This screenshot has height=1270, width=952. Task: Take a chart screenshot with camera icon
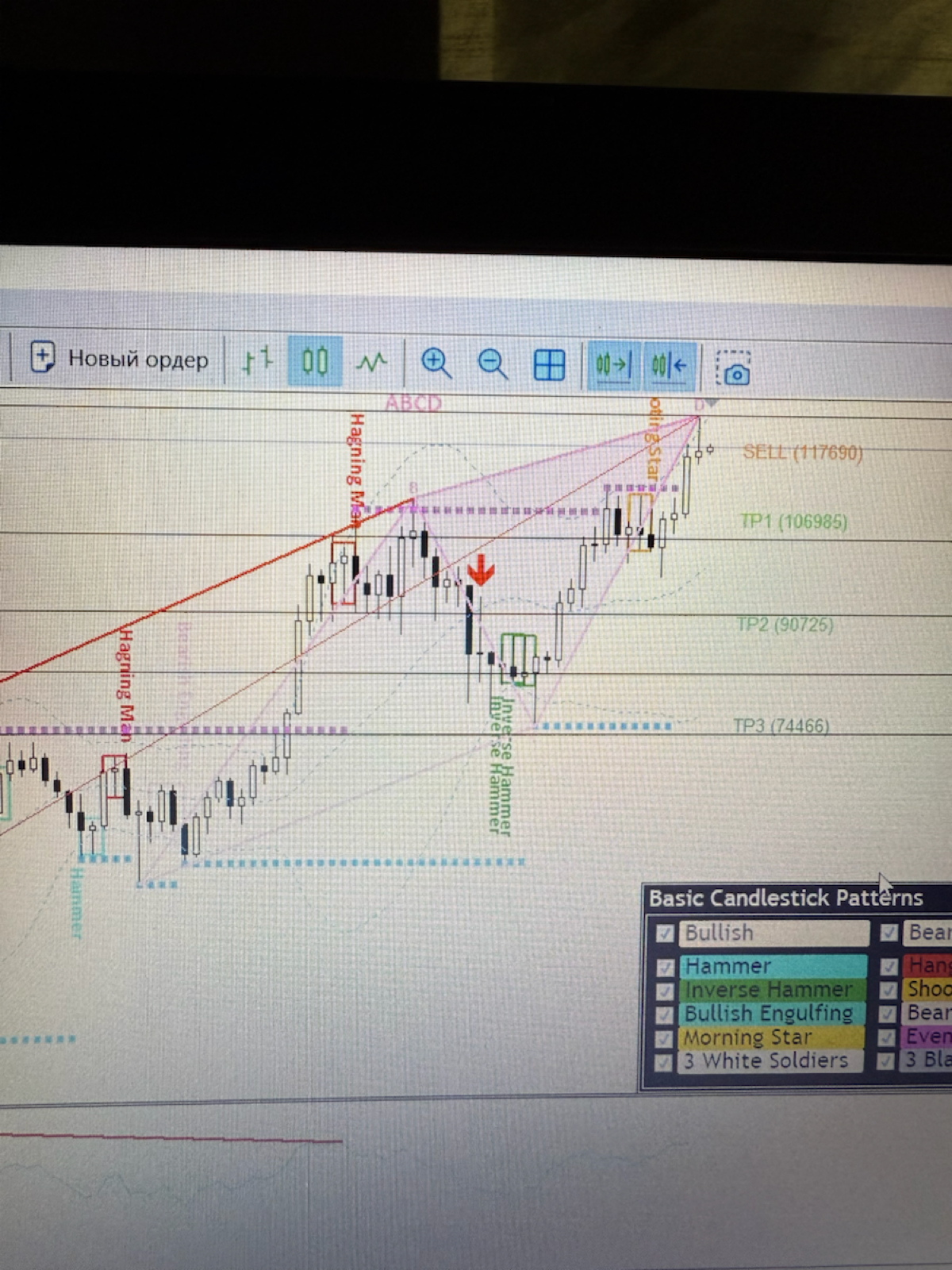tap(734, 369)
